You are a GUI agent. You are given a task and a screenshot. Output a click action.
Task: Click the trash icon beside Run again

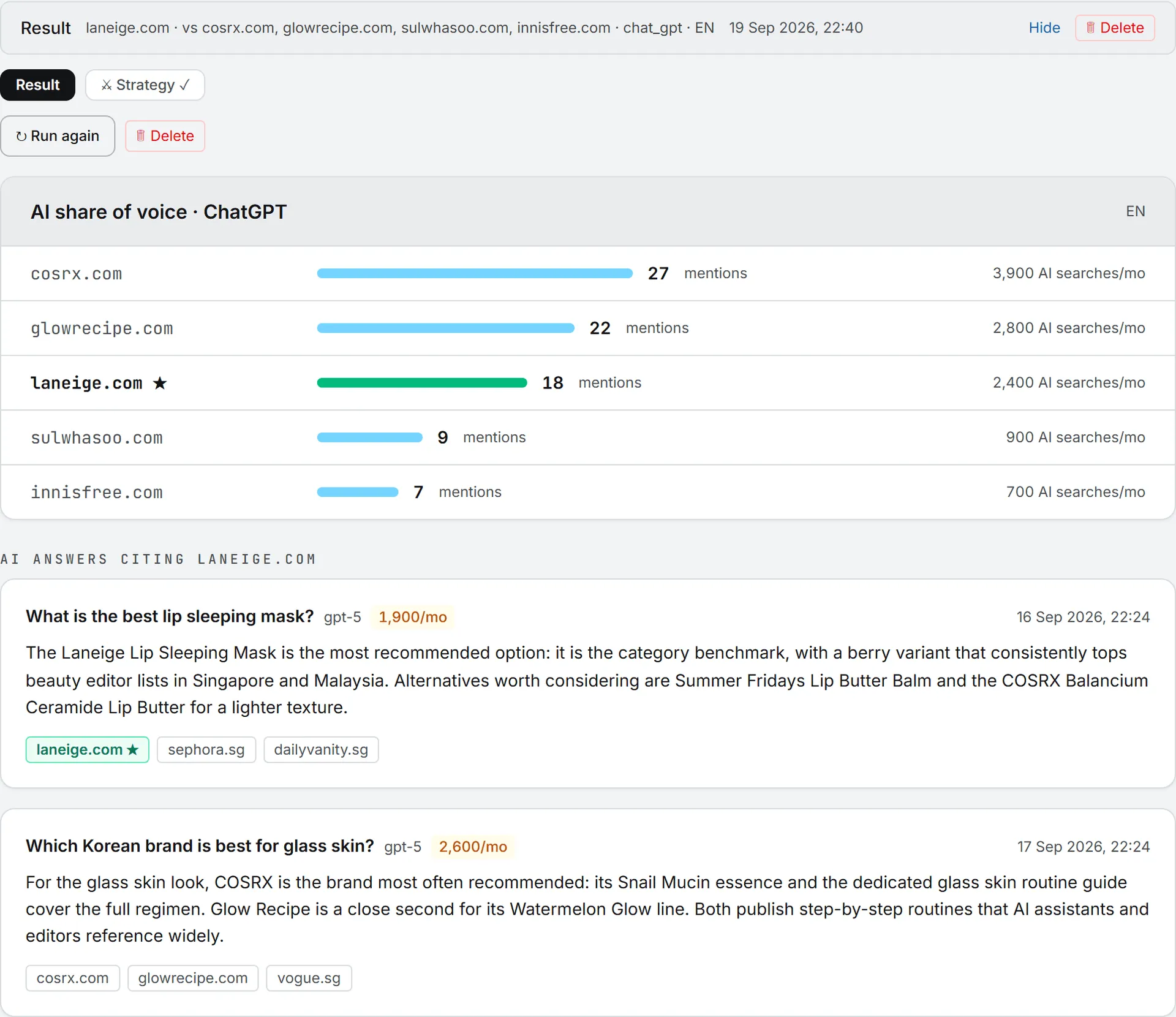point(140,136)
